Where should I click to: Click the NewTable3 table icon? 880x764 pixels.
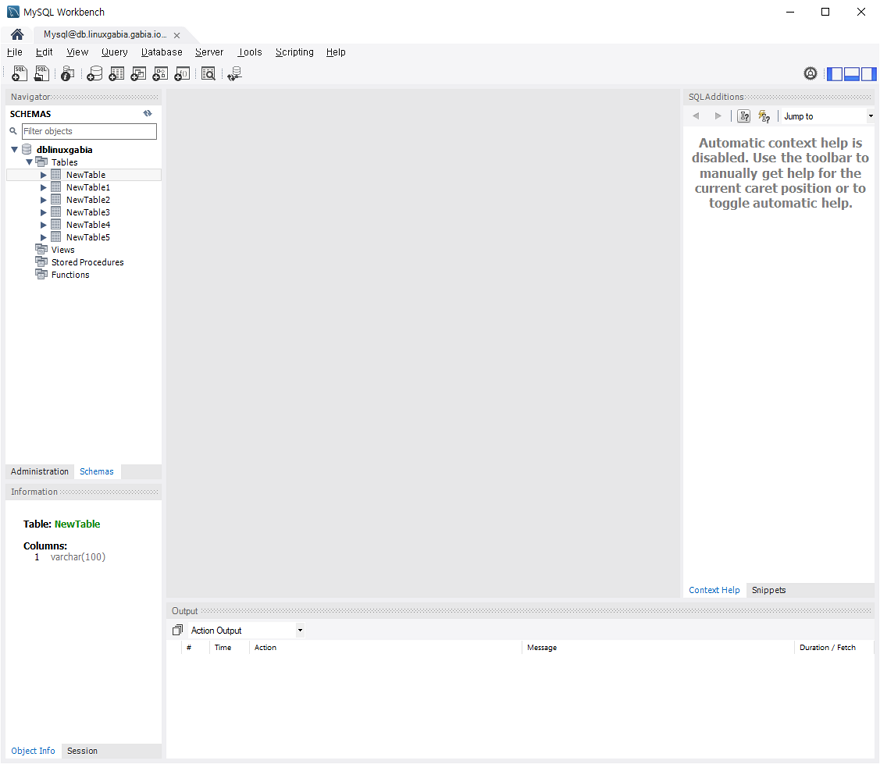click(56, 212)
